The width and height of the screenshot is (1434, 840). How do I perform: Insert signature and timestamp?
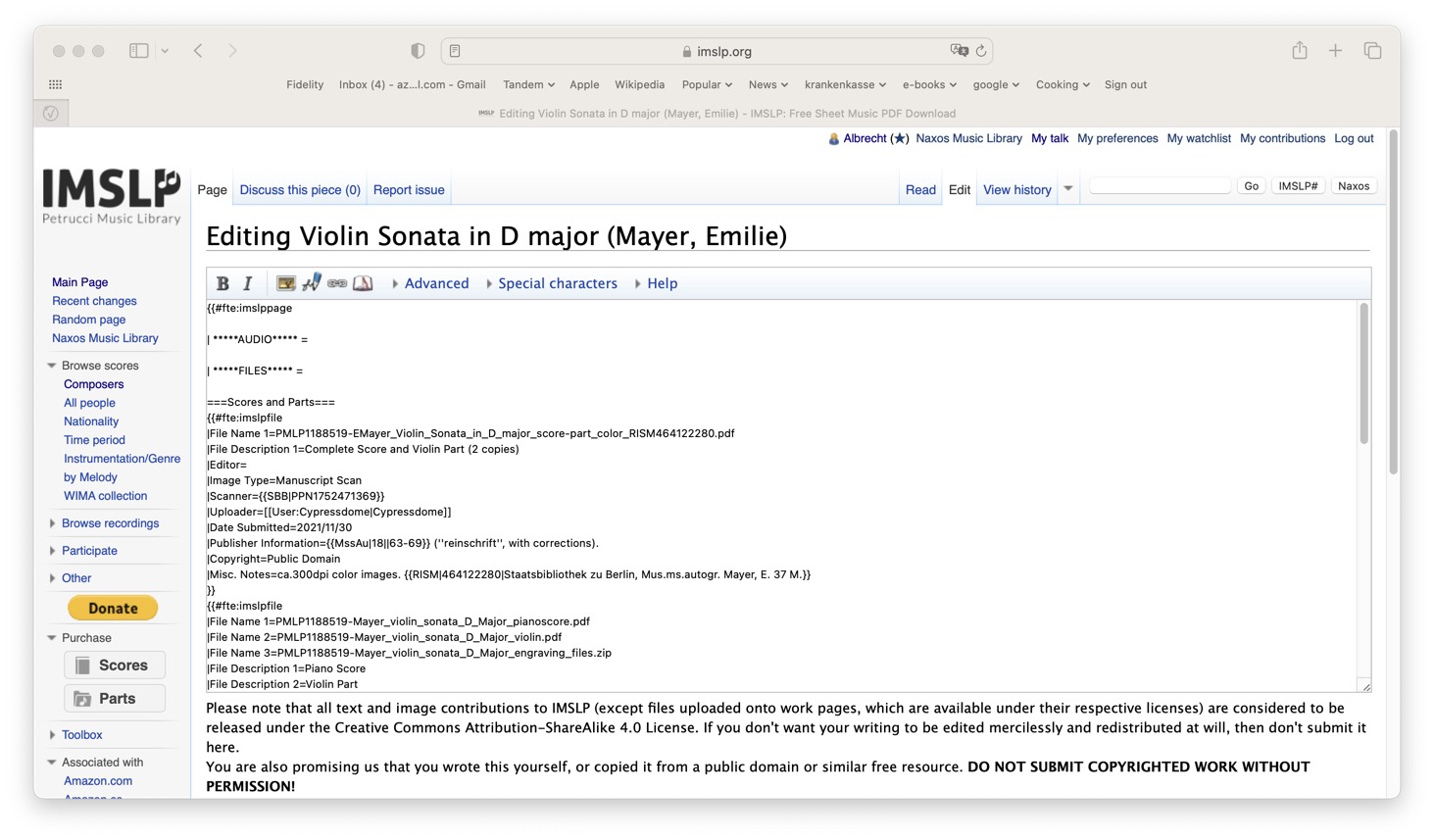312,283
